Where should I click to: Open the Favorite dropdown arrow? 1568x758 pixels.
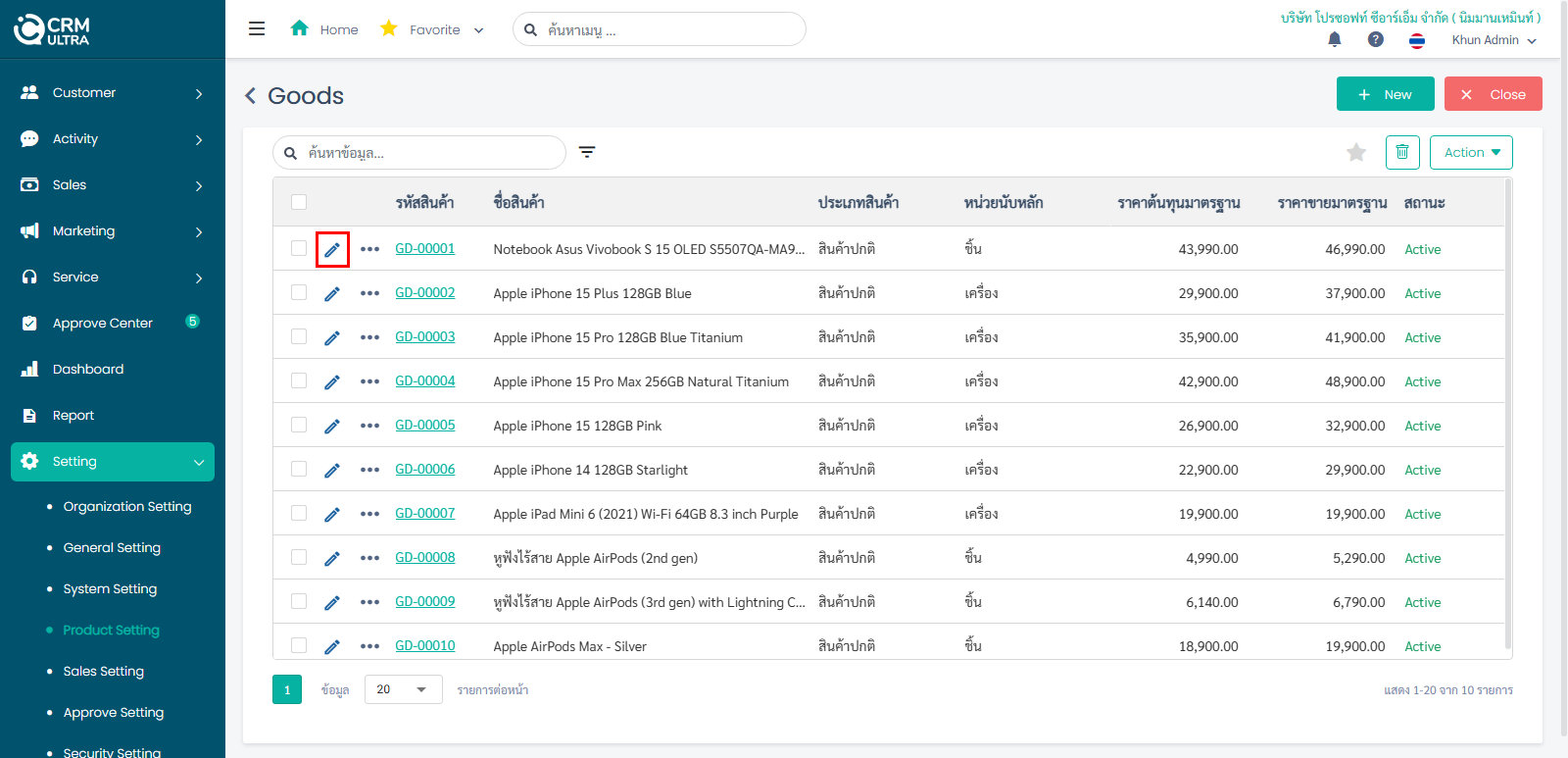(x=478, y=30)
